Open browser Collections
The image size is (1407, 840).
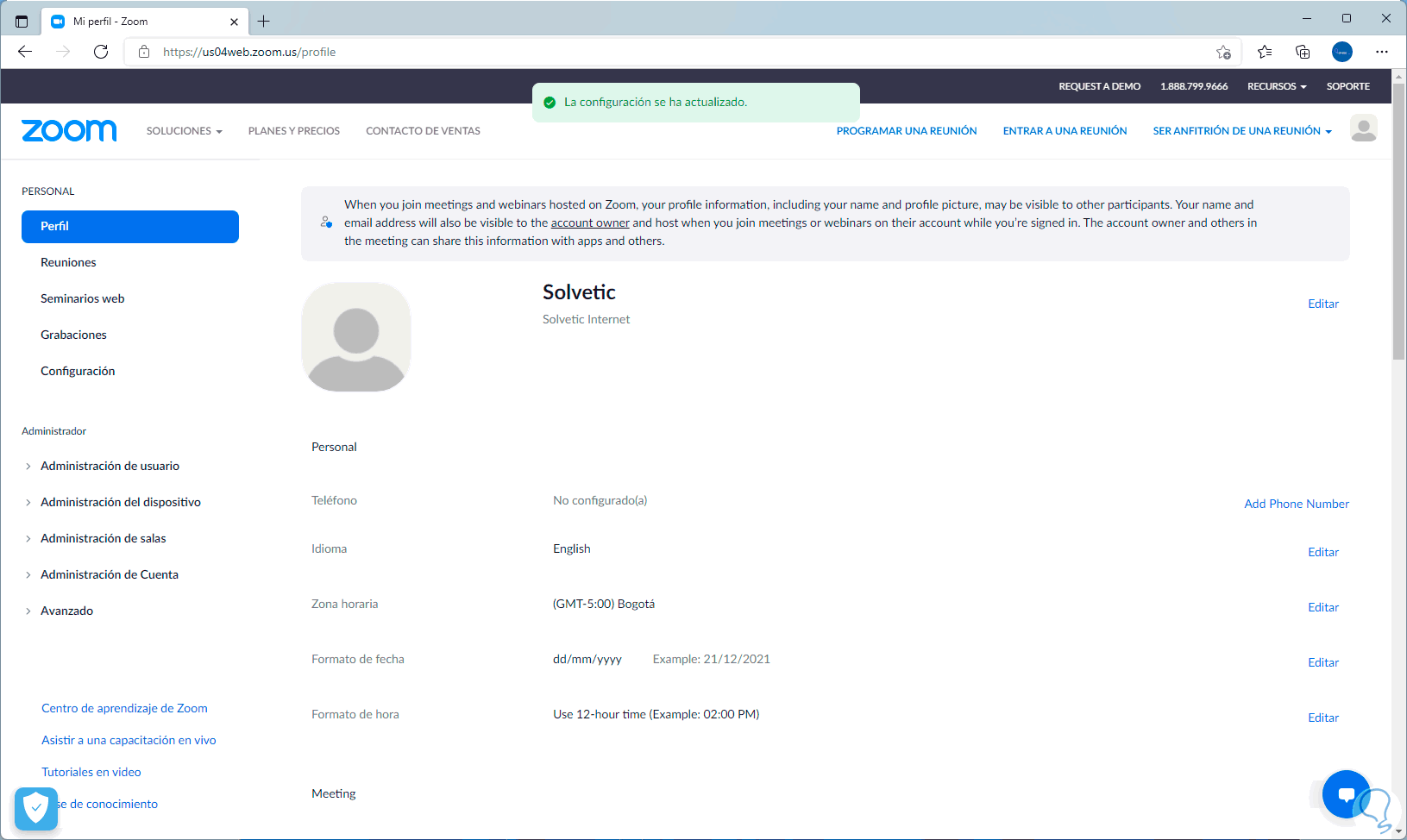pyautogui.click(x=1303, y=52)
